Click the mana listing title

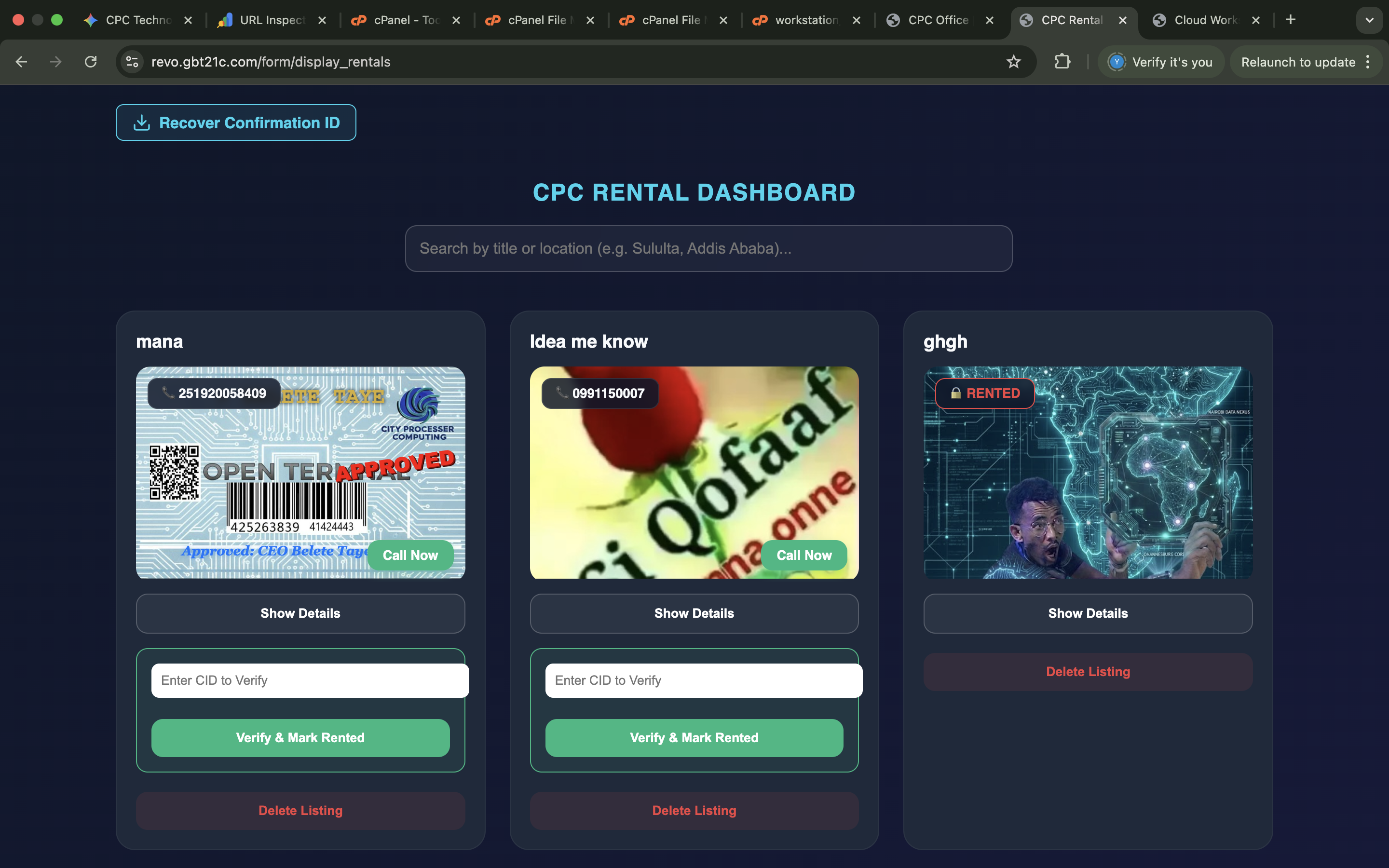point(160,341)
